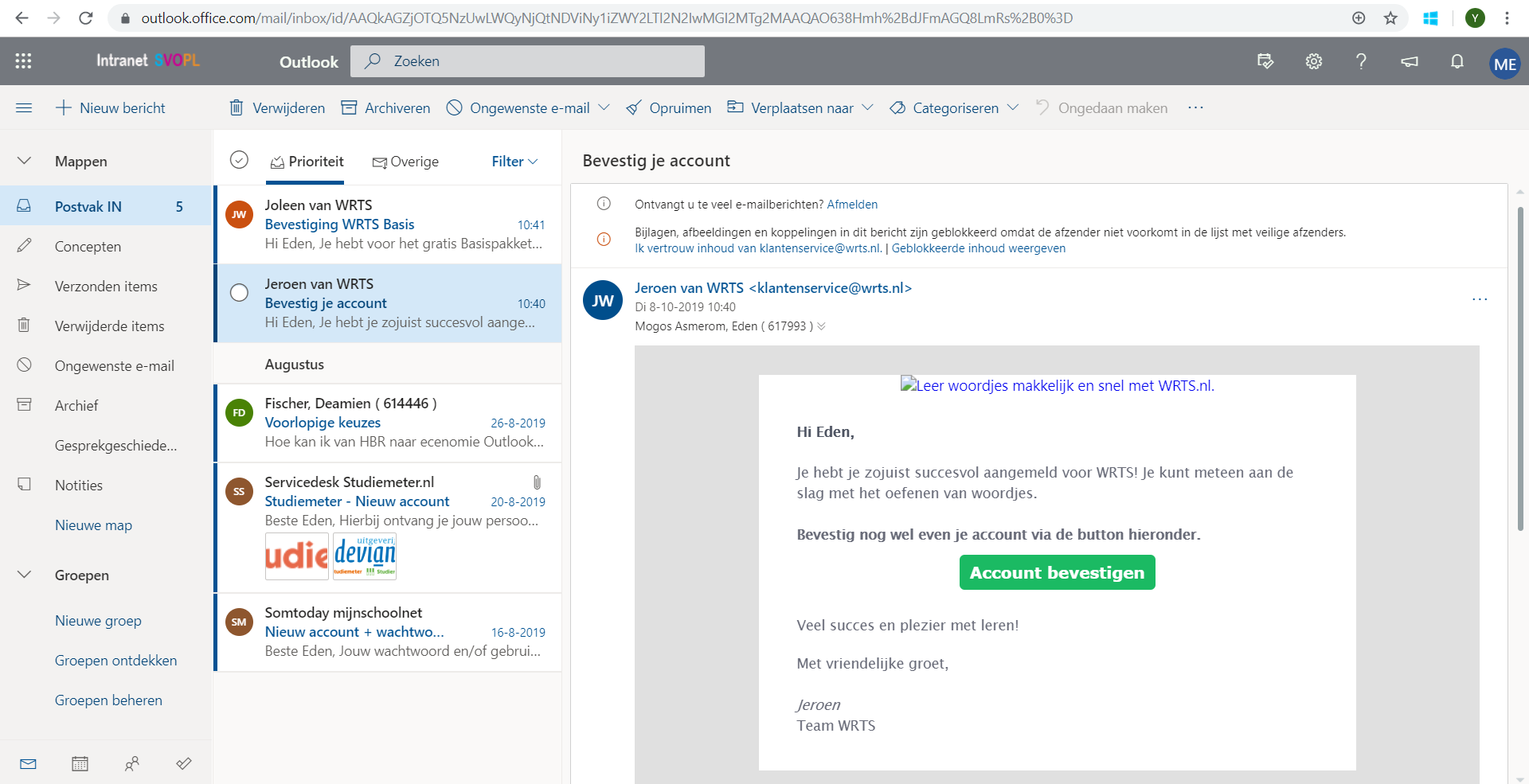
Task: Switch to Tasks checkmark icon at bottom
Action: tap(183, 763)
